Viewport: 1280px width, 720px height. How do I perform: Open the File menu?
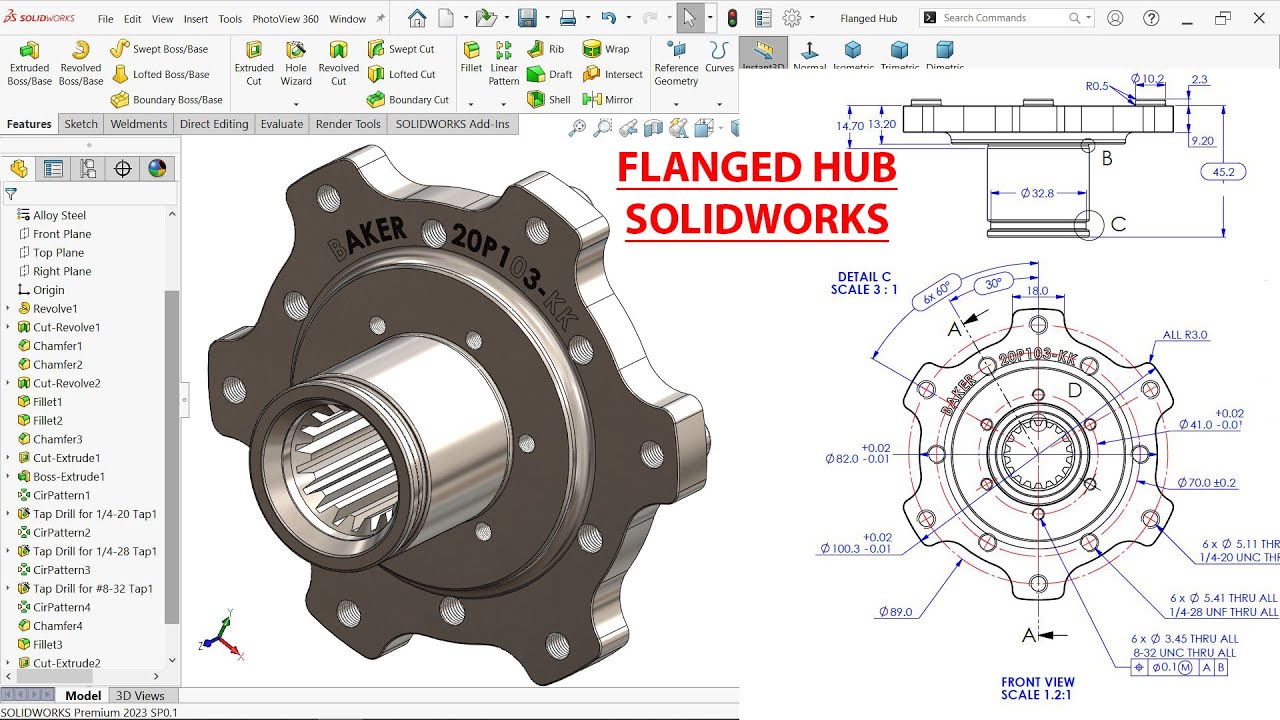point(105,19)
